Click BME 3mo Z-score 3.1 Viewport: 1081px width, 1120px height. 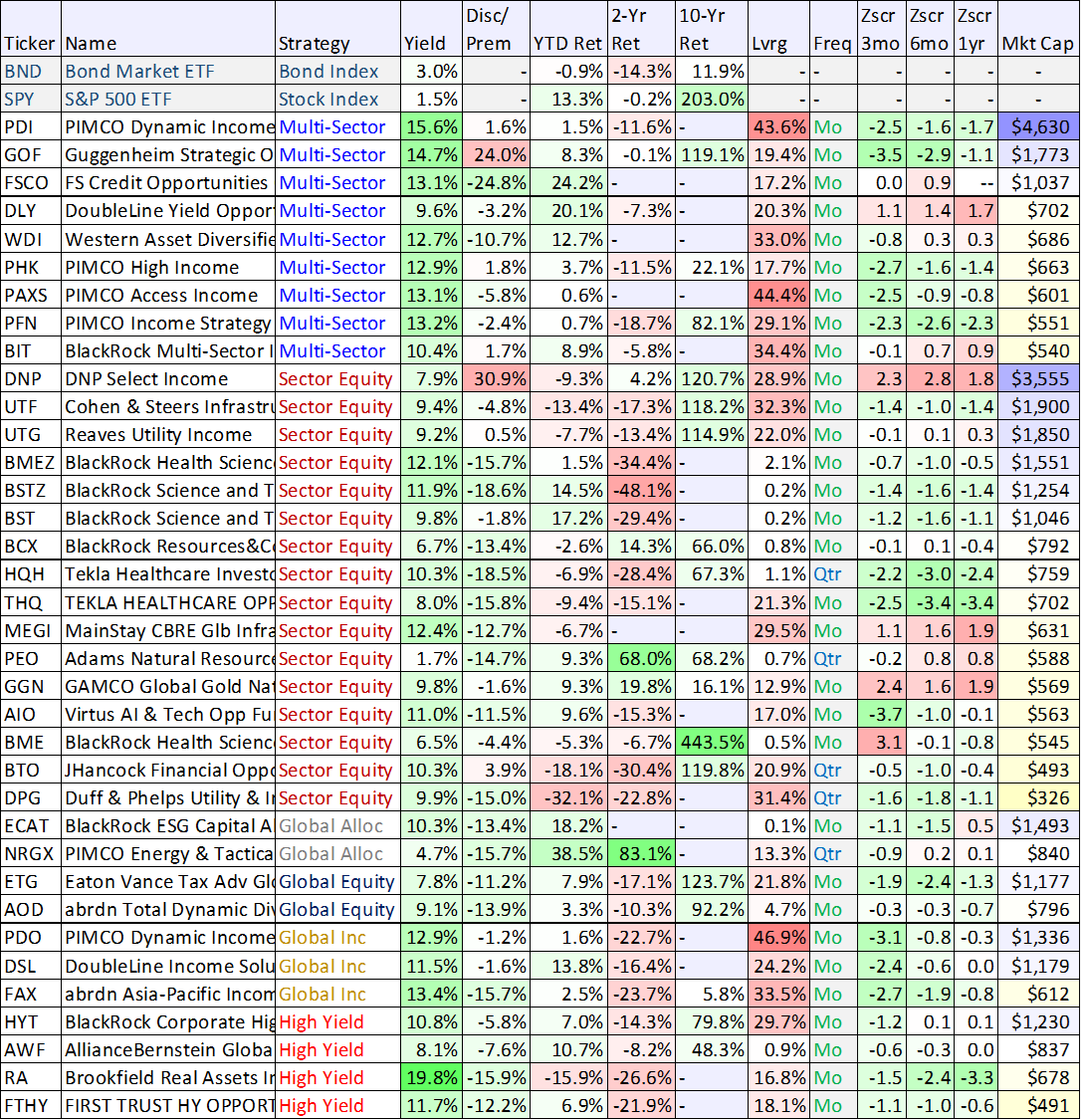tap(881, 742)
